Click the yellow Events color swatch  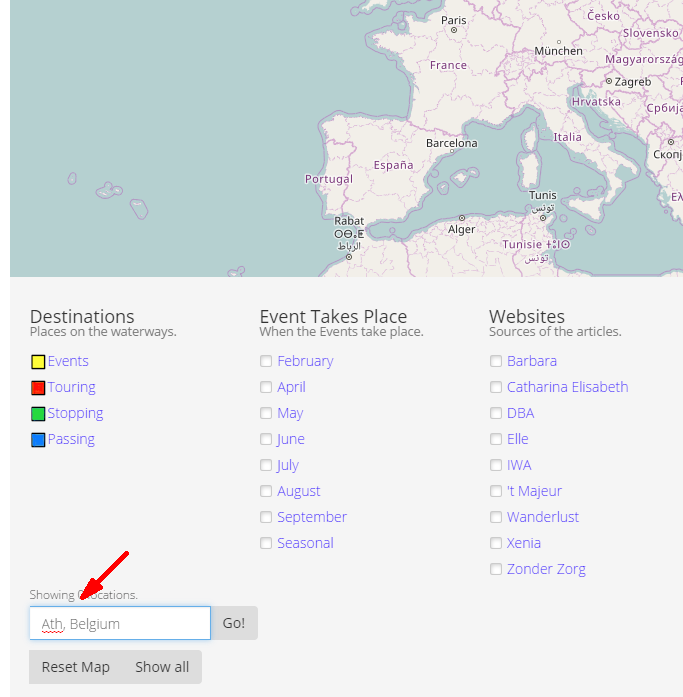(x=38, y=362)
